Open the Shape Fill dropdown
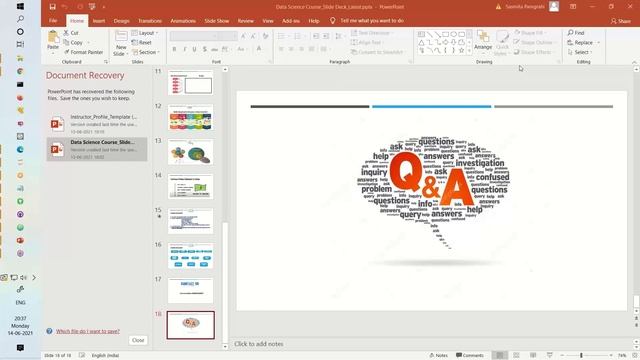Viewport: 640px width, 360px height. tap(530, 33)
